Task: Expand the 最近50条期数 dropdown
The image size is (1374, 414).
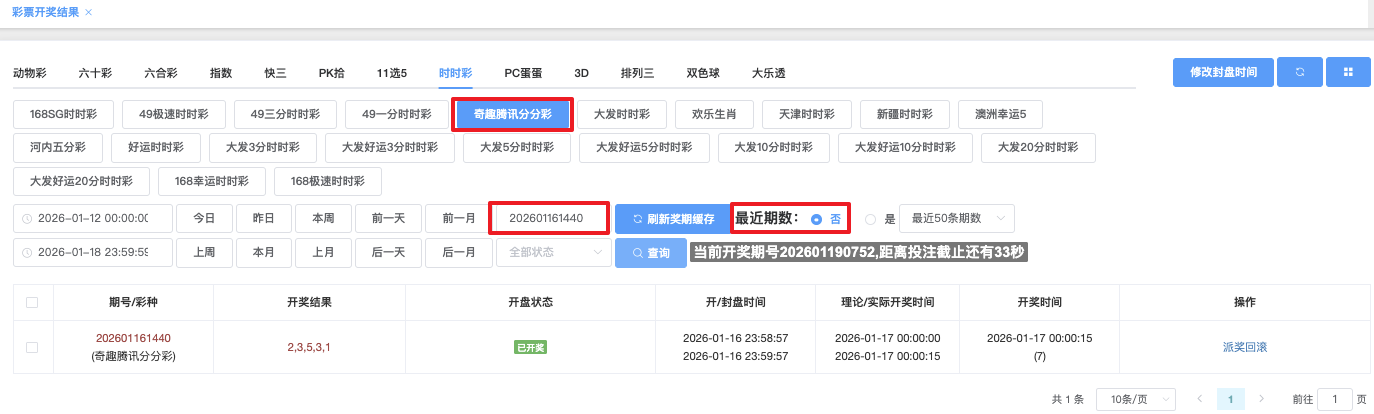Action: coord(957,218)
